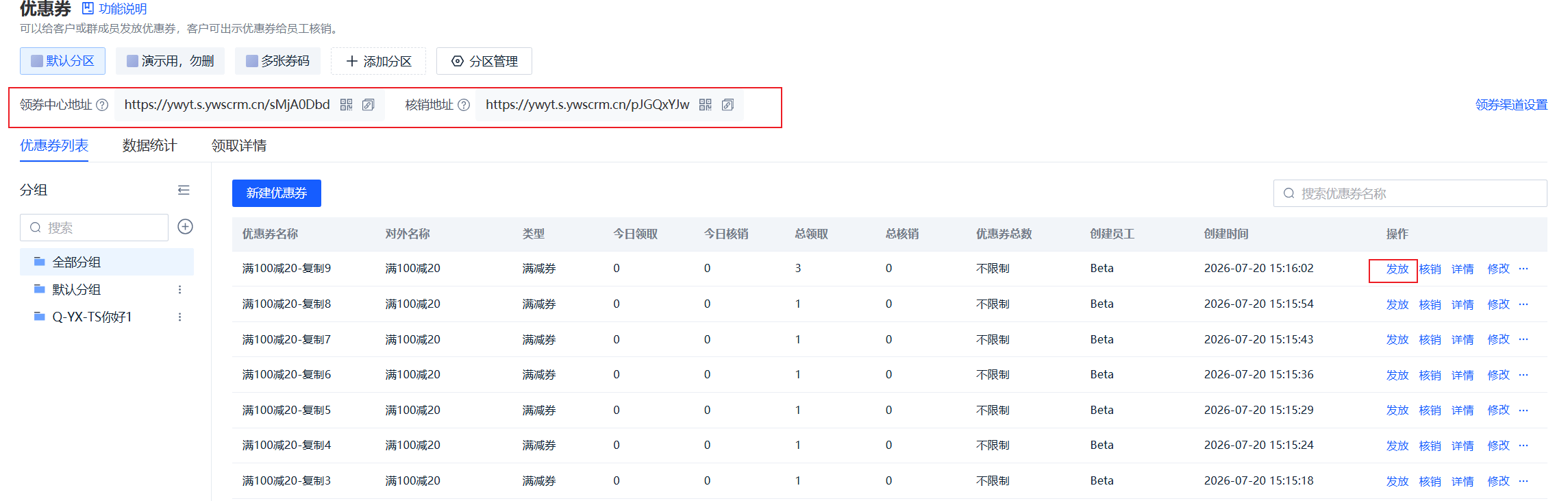Image resolution: width=1568 pixels, height=501 pixels.
Task: Open help tooltip beside 领券中心地址
Action: coord(102,105)
